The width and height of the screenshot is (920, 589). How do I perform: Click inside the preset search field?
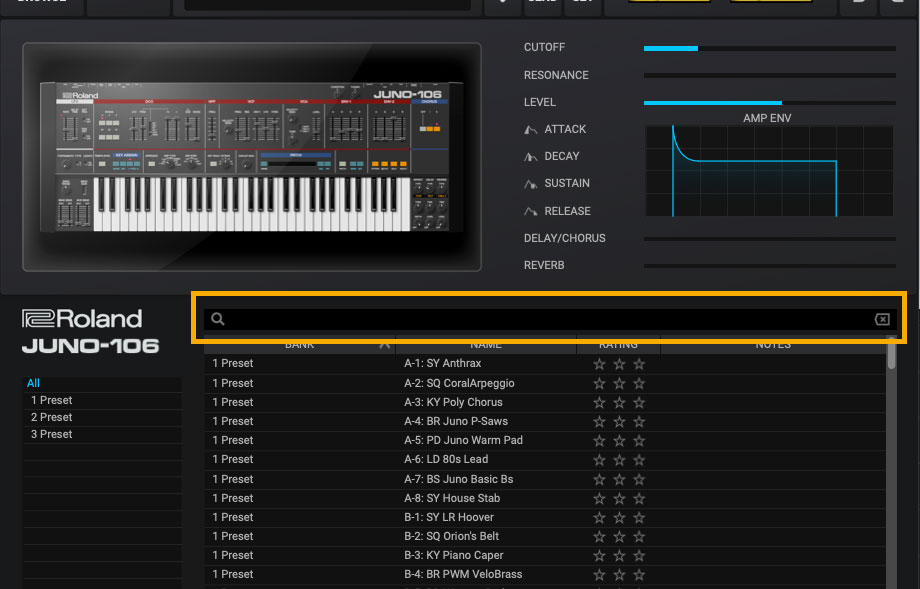tap(550, 319)
